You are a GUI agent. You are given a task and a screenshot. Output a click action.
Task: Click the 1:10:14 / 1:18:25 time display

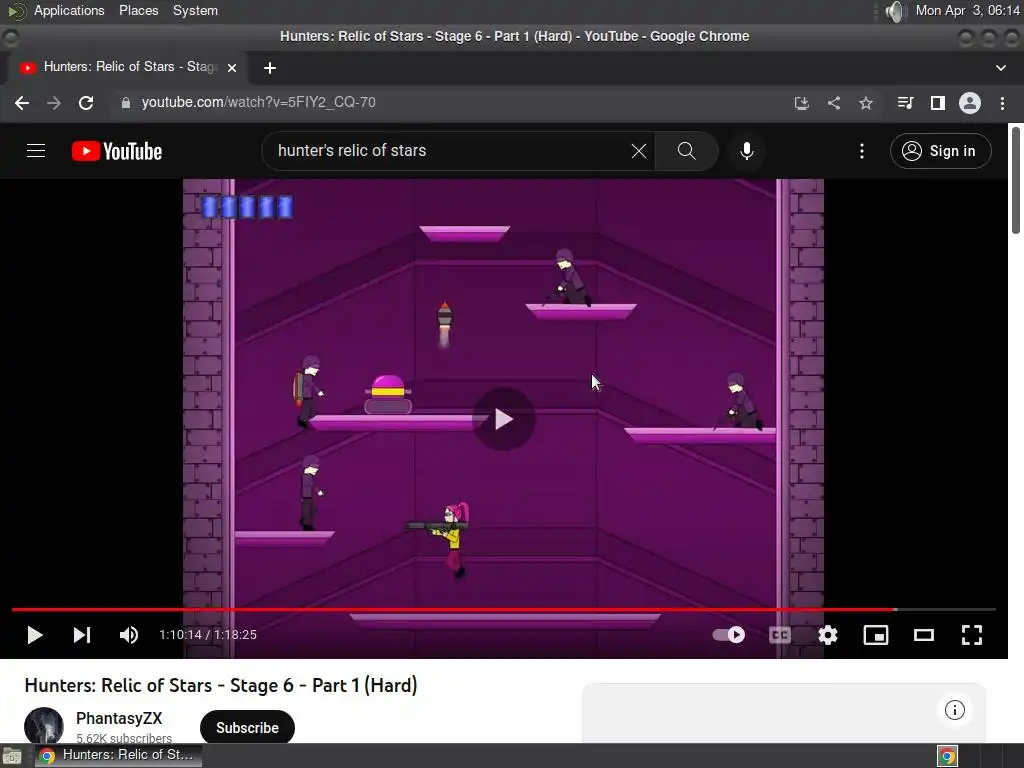tap(208, 635)
